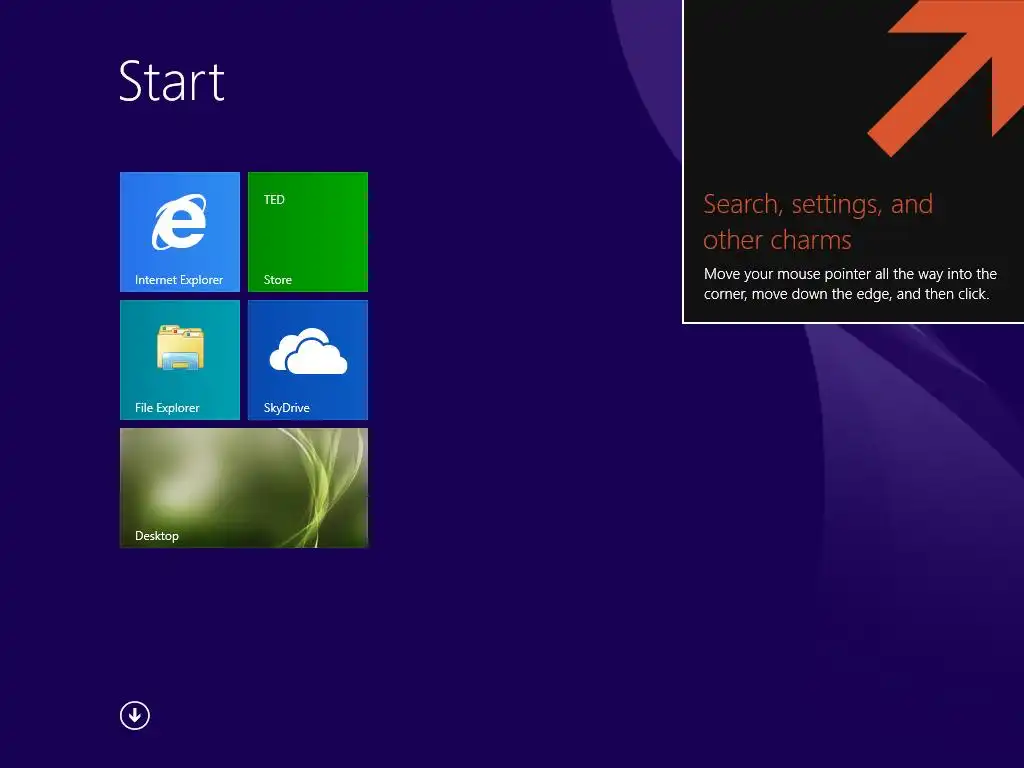The image size is (1024, 768).
Task: Open the Desktop tile
Action: point(244,488)
